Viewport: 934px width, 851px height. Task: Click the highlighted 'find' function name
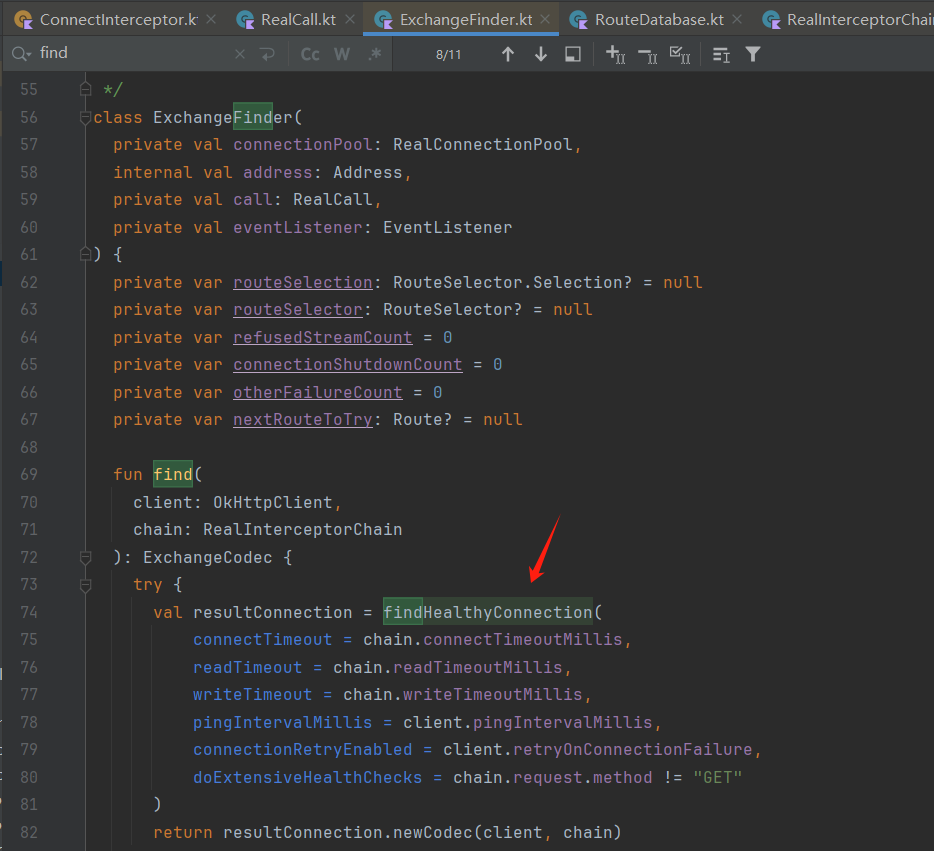pyautogui.click(x=173, y=475)
